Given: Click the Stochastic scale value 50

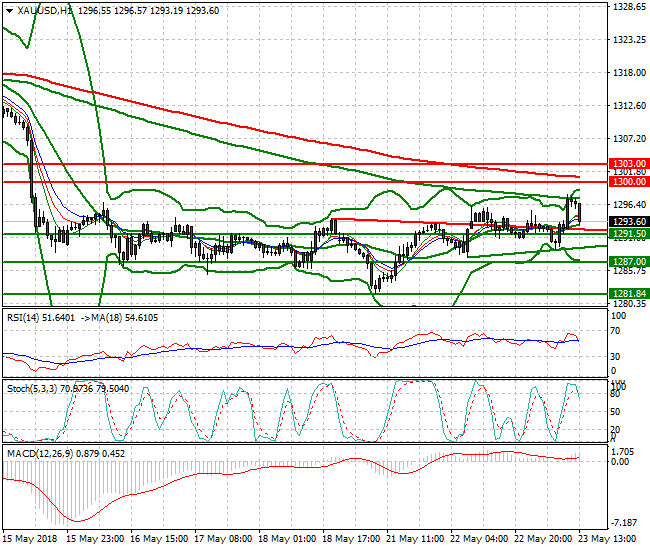Looking at the screenshot, I should pyautogui.click(x=615, y=412).
